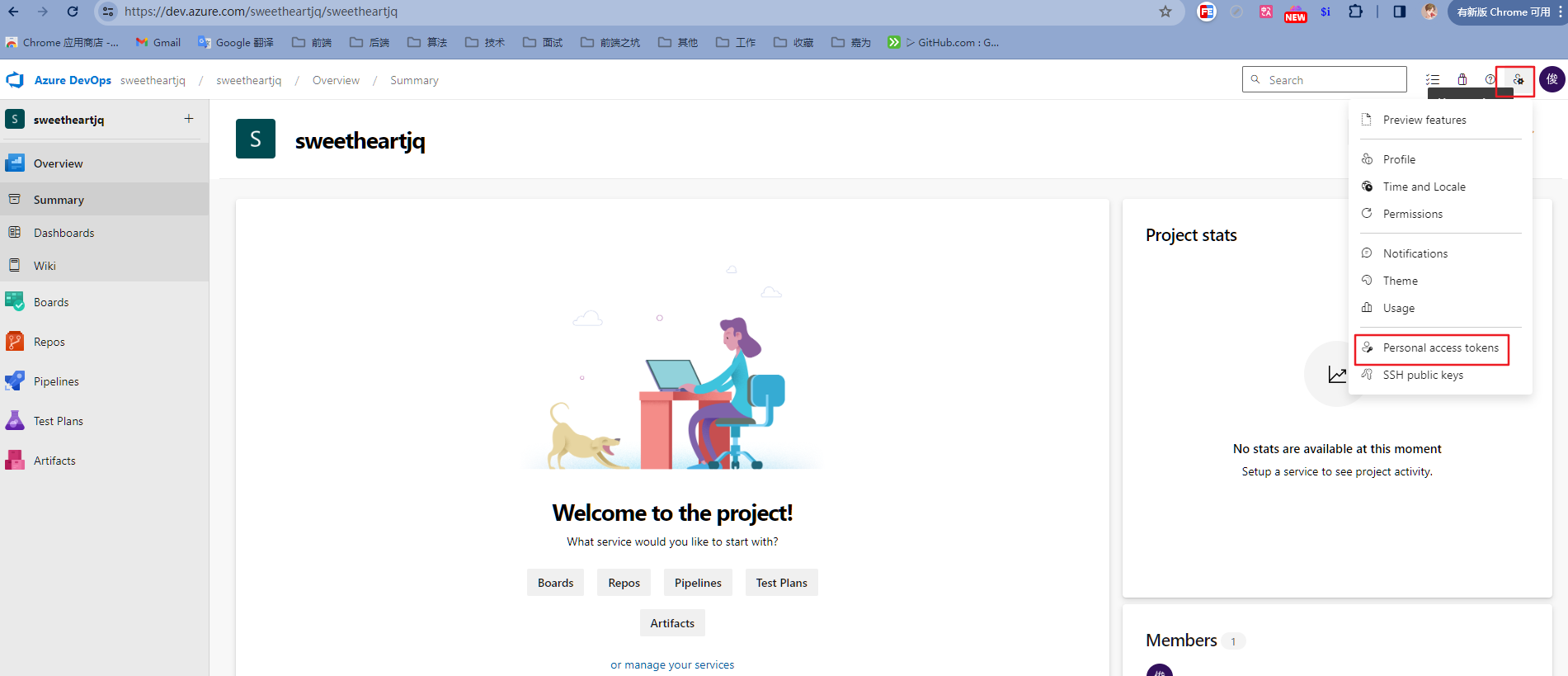Screen dimensions: 1568x676
Task: Click the Boards icon in sidebar
Action: 15,302
